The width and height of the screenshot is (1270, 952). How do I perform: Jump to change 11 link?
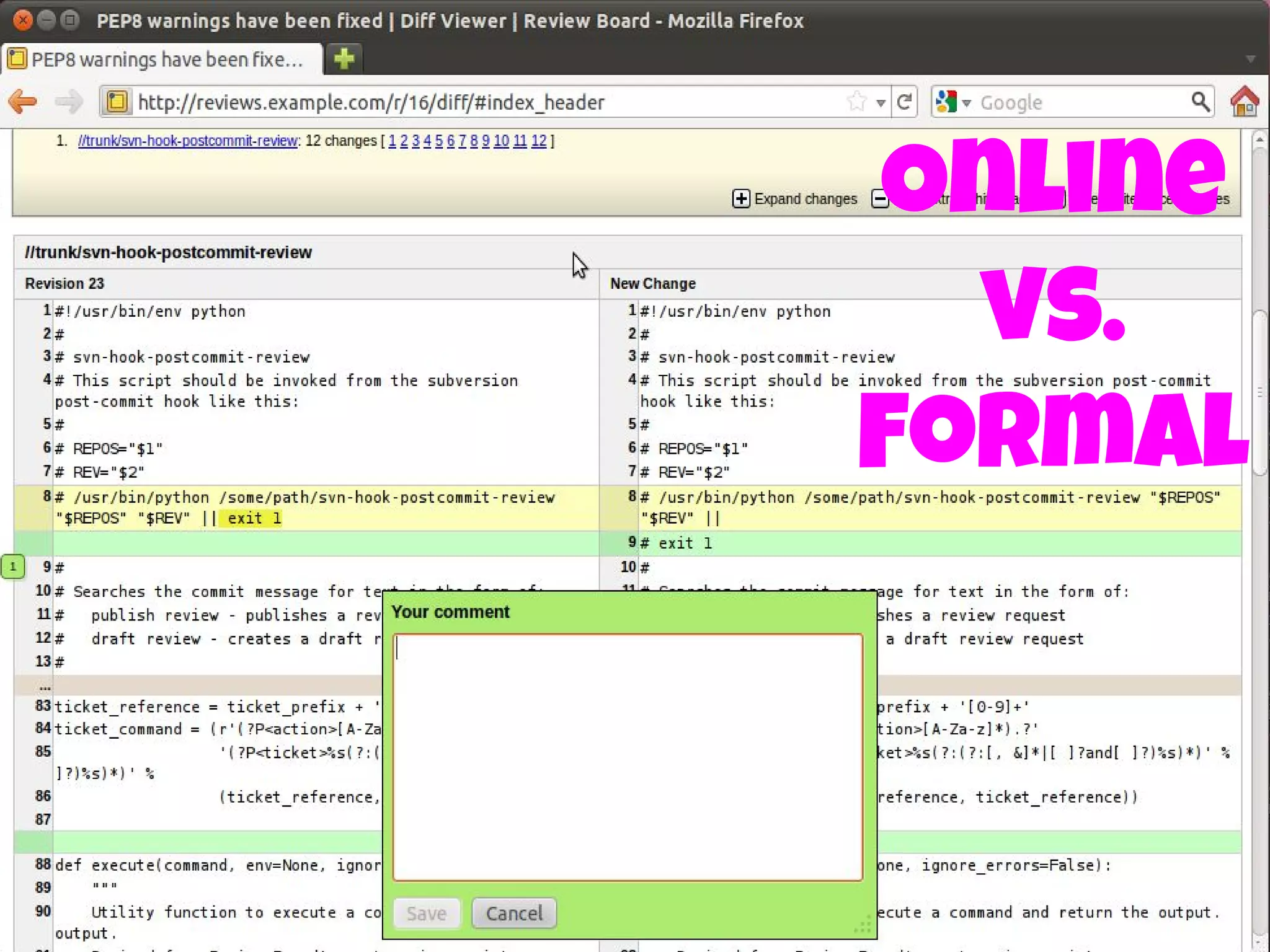[x=520, y=141]
